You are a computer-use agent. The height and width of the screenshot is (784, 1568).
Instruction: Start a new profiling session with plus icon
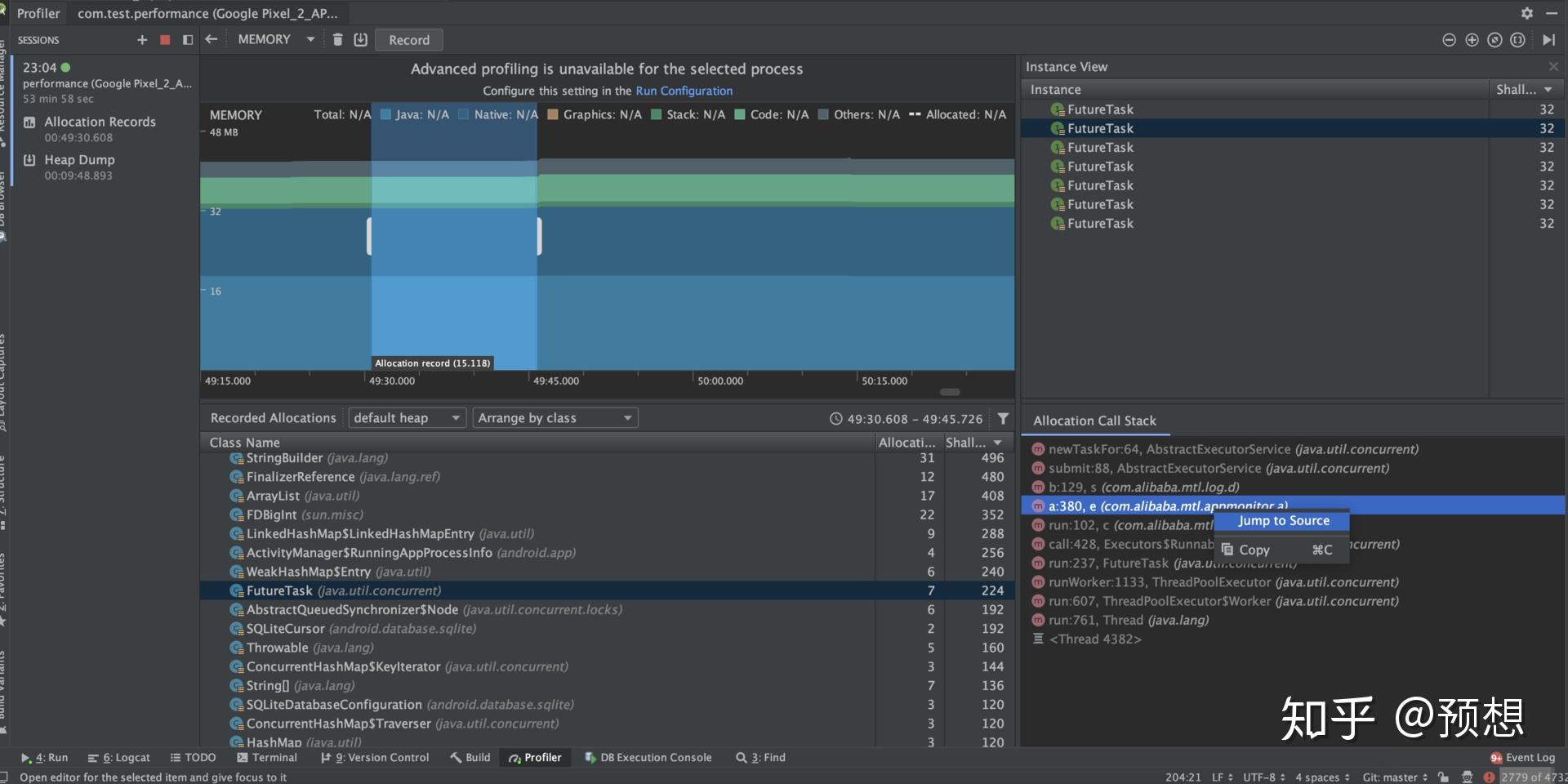[x=142, y=40]
